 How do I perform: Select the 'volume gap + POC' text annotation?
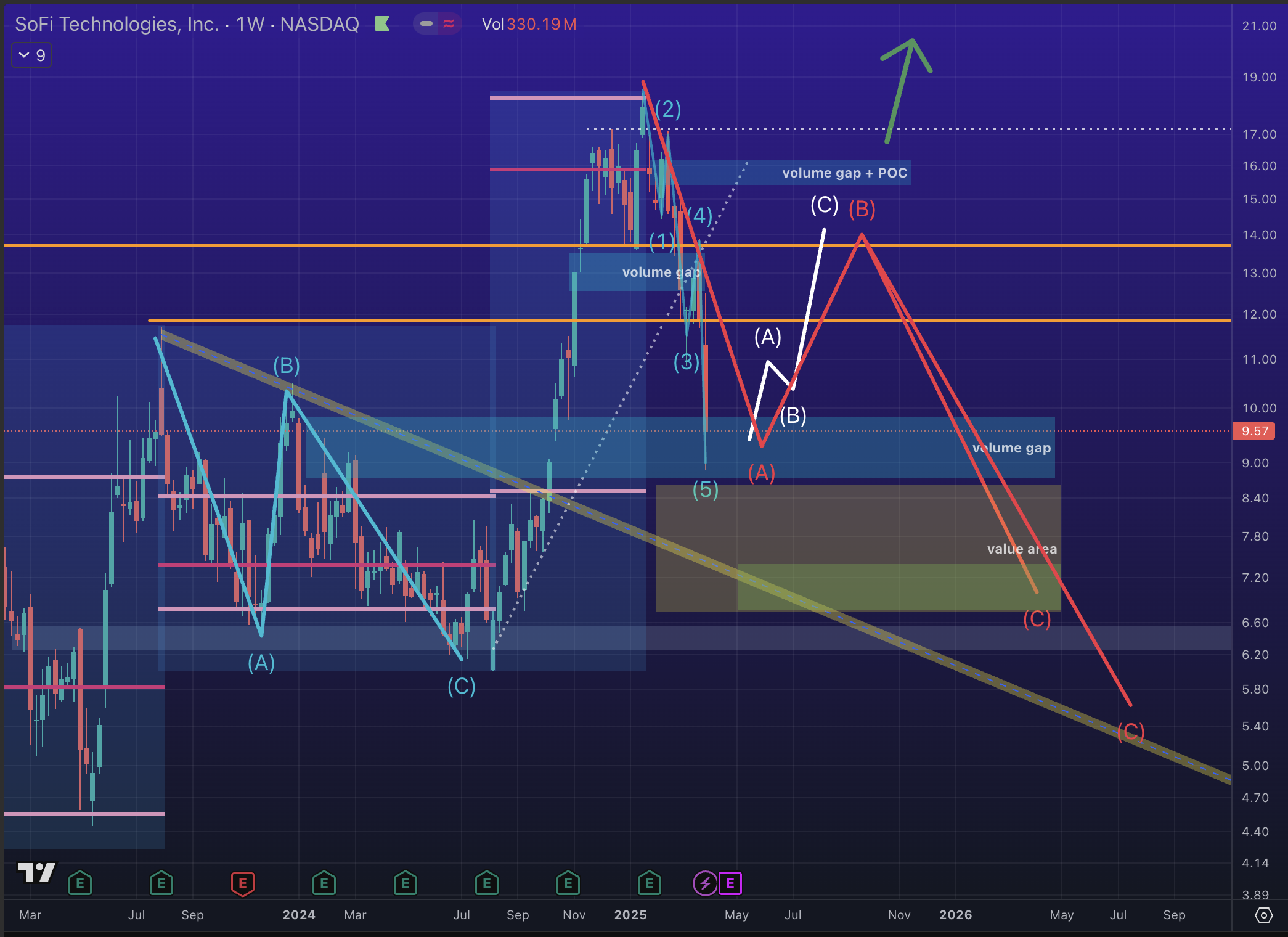tap(844, 173)
